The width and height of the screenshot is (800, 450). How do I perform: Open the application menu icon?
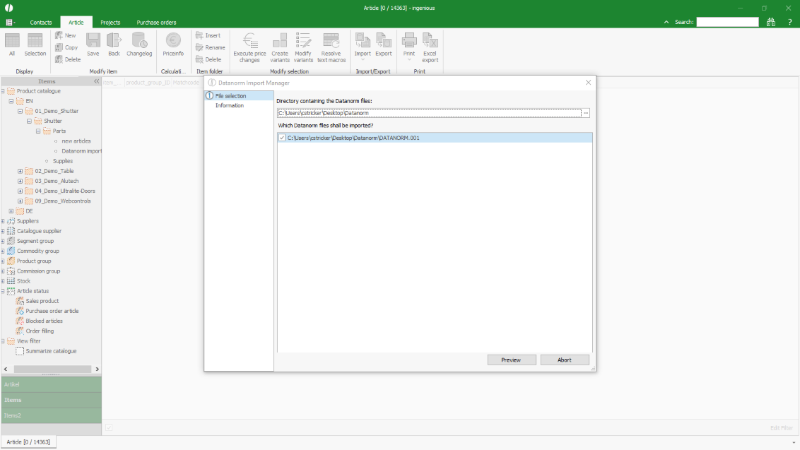pyautogui.click(x=10, y=22)
